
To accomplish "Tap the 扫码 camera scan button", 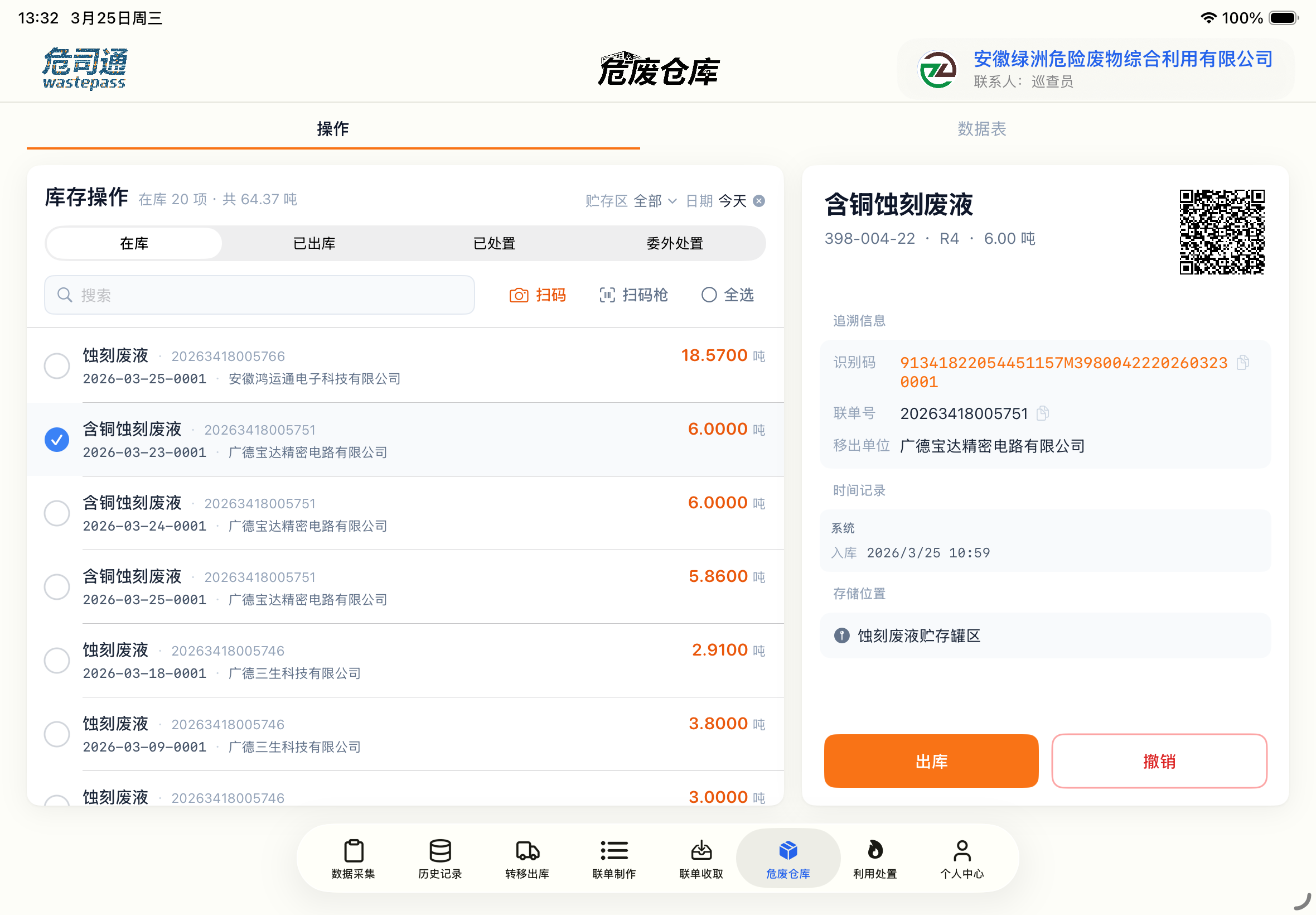I will click(538, 295).
